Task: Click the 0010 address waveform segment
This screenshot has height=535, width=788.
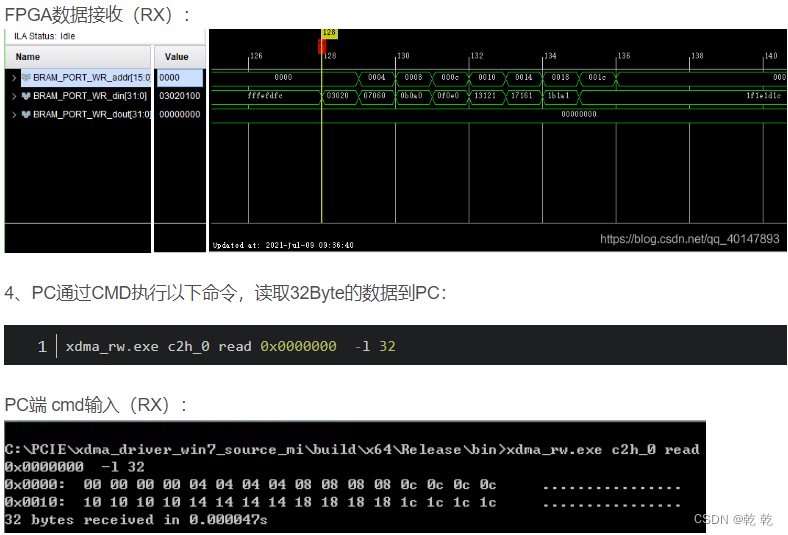Action: (x=486, y=77)
